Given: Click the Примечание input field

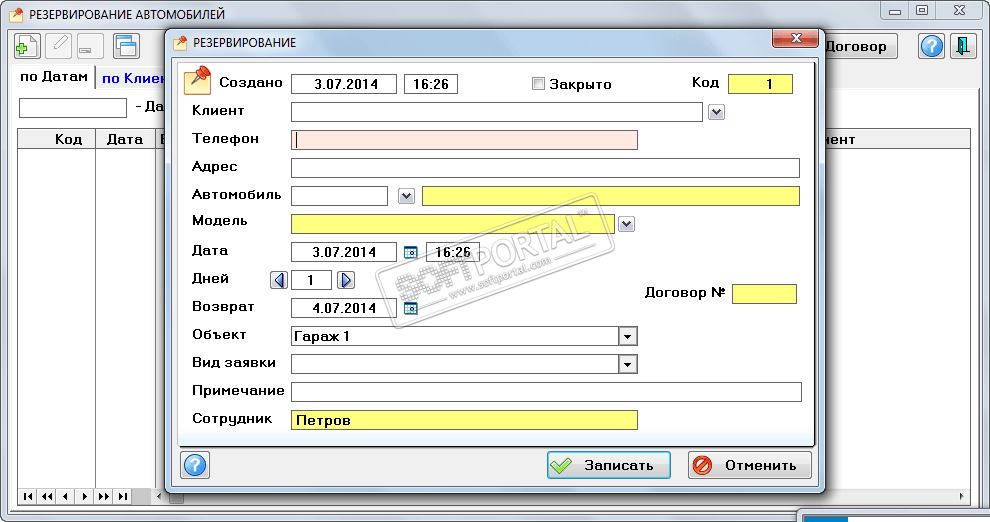Looking at the screenshot, I should pyautogui.click(x=546, y=392).
